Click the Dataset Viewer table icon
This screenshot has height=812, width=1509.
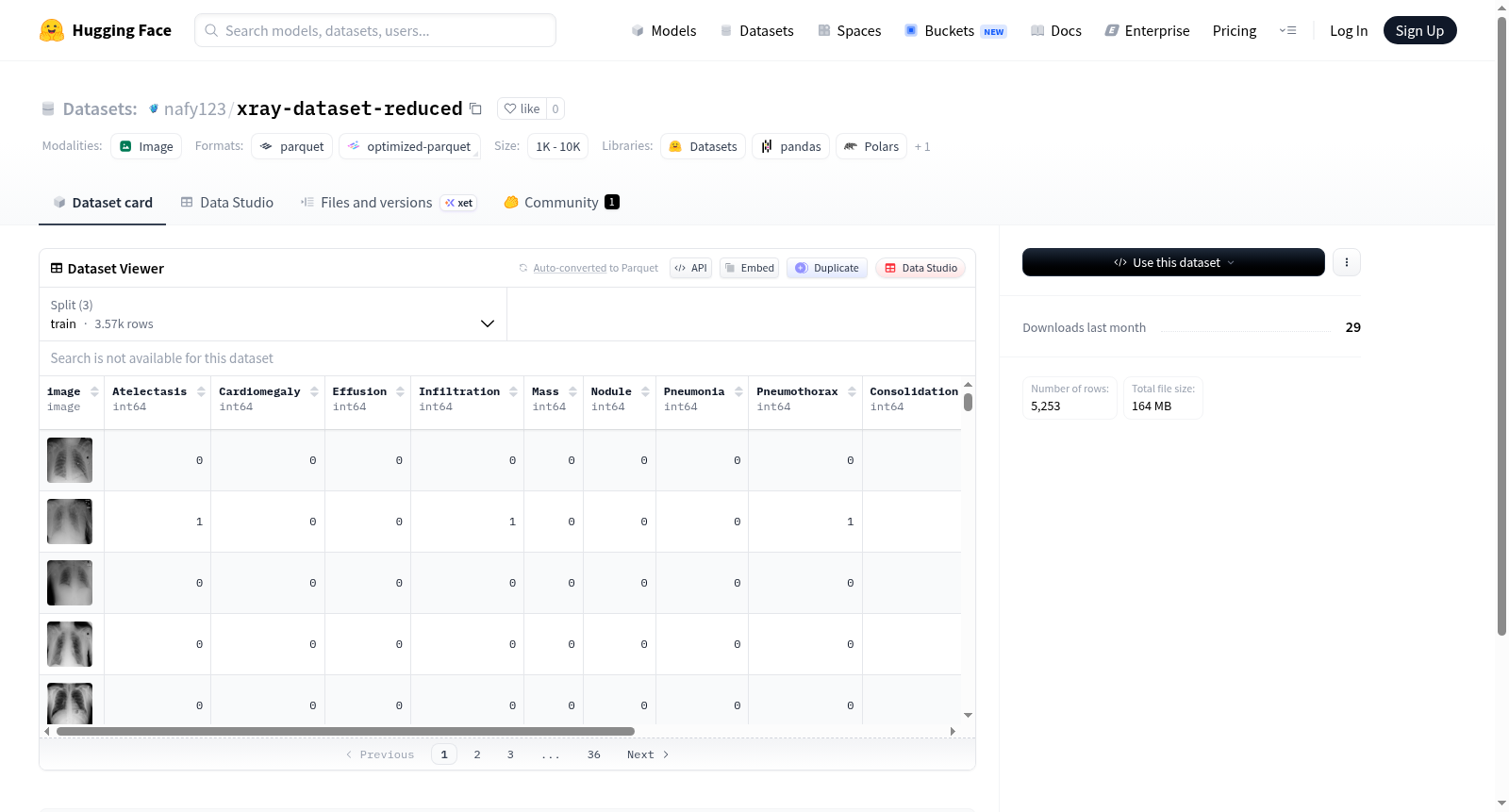click(x=57, y=268)
